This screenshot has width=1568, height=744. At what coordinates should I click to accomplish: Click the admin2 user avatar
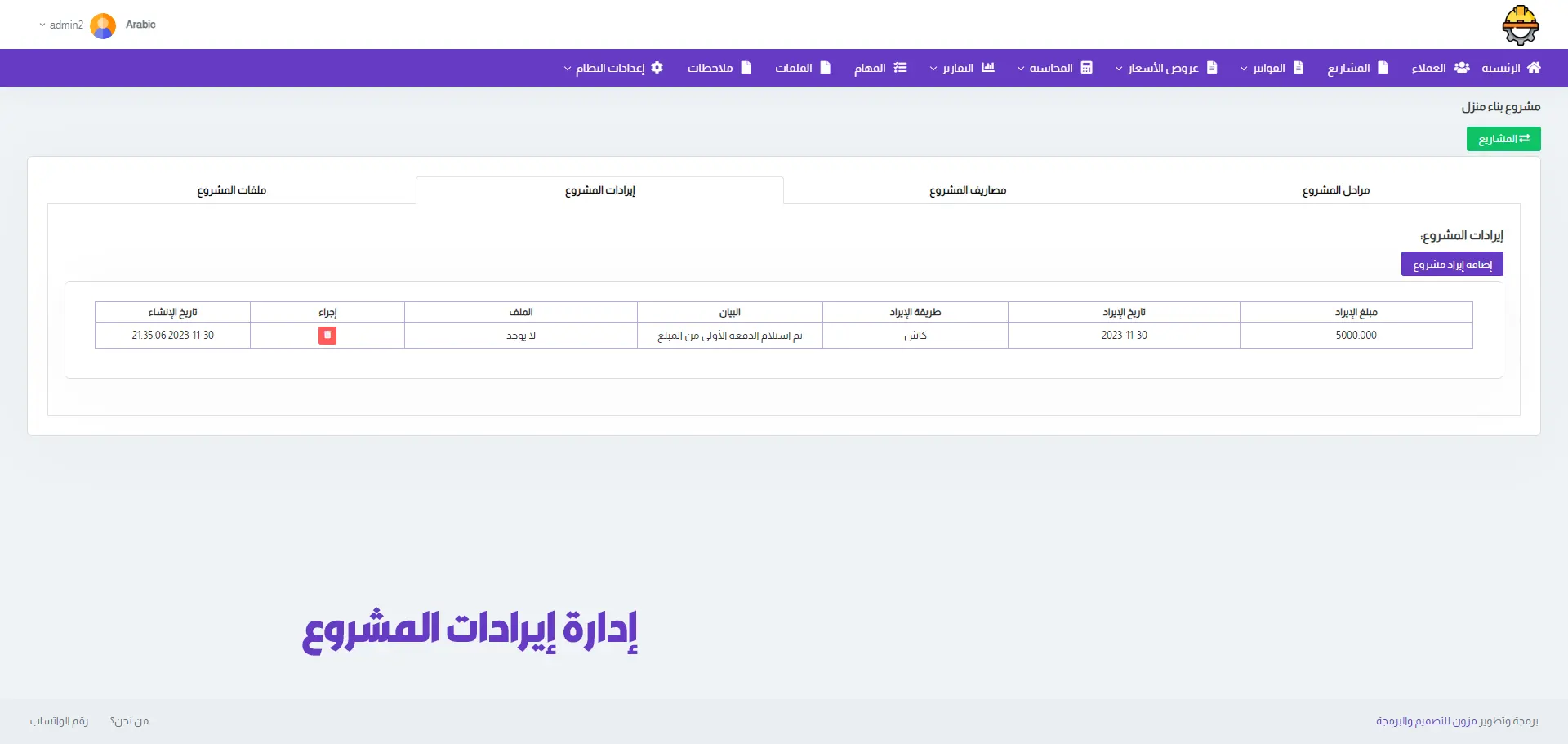click(103, 25)
